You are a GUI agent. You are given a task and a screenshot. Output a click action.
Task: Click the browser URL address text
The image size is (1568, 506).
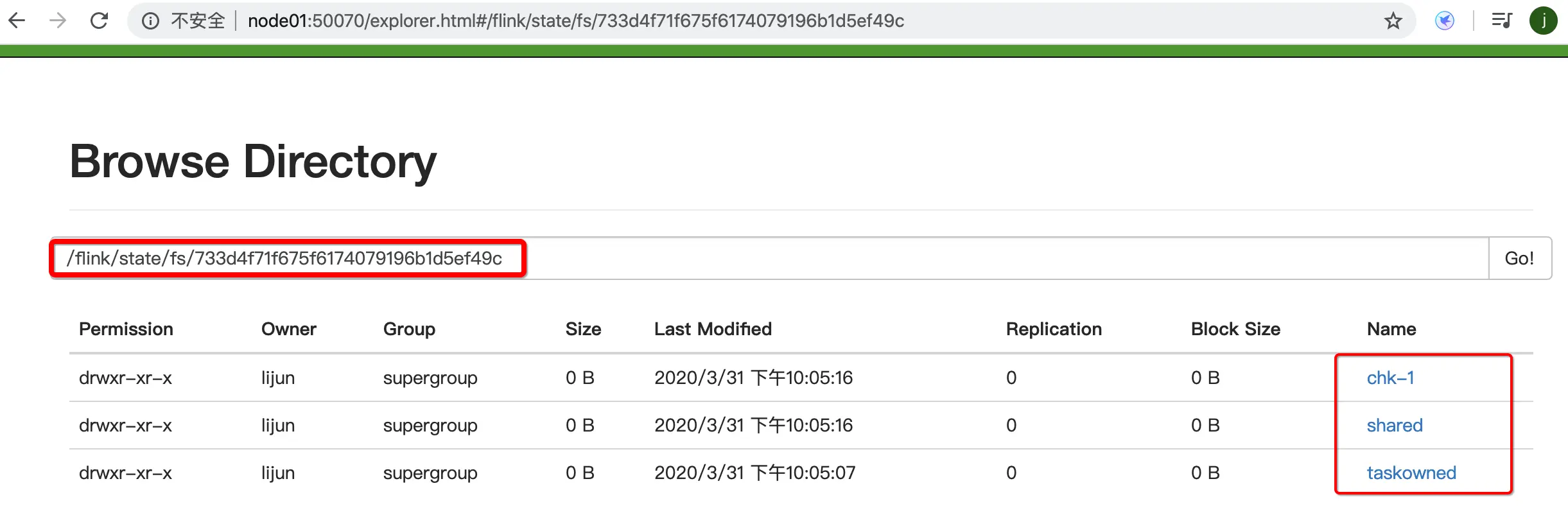tap(575, 21)
